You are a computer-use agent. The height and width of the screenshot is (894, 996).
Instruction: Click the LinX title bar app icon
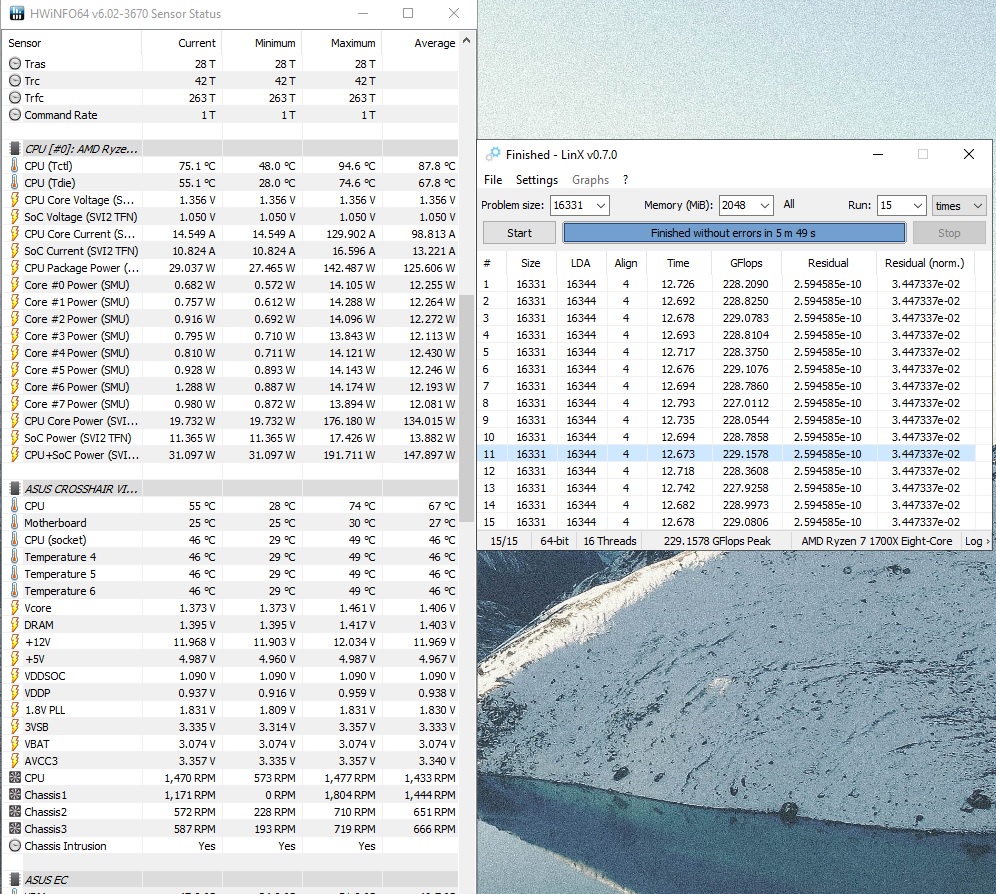pyautogui.click(x=493, y=154)
